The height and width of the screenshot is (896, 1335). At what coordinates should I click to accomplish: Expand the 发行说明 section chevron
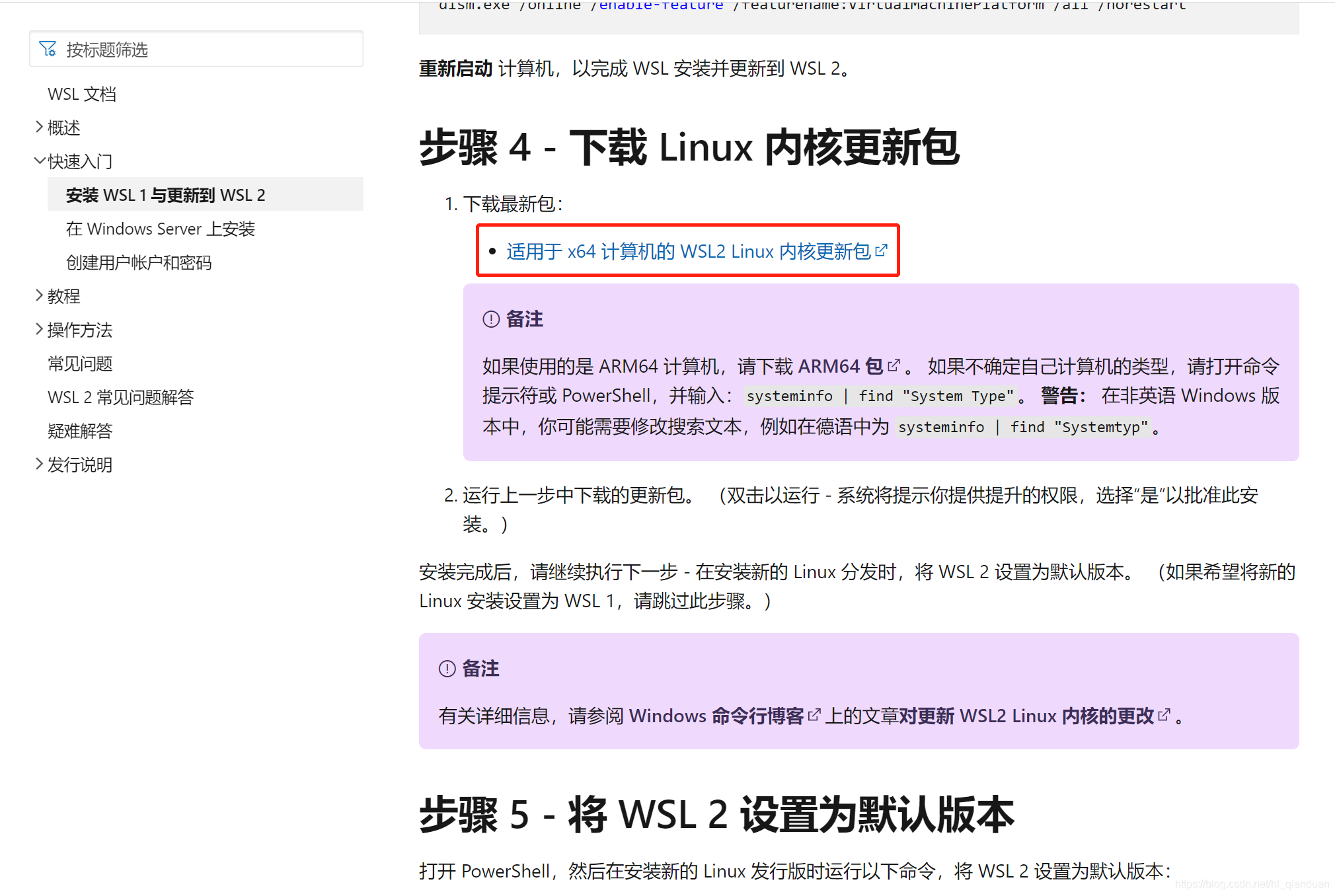click(39, 464)
